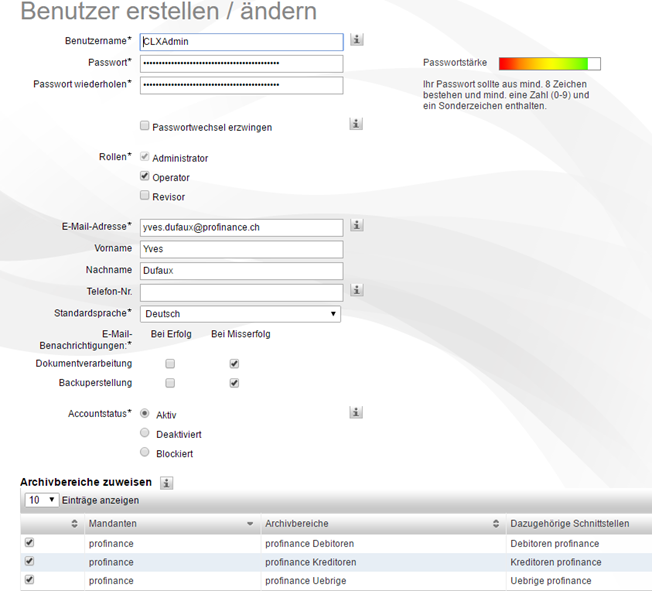Sort by Dazugehörige Schnittstellen column header

point(570,524)
